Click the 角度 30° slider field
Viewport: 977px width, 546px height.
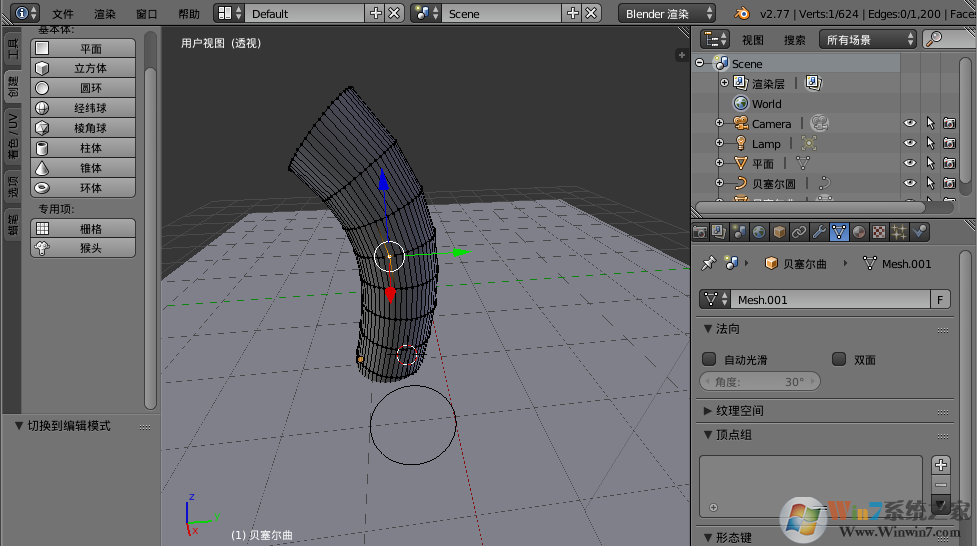coord(760,382)
